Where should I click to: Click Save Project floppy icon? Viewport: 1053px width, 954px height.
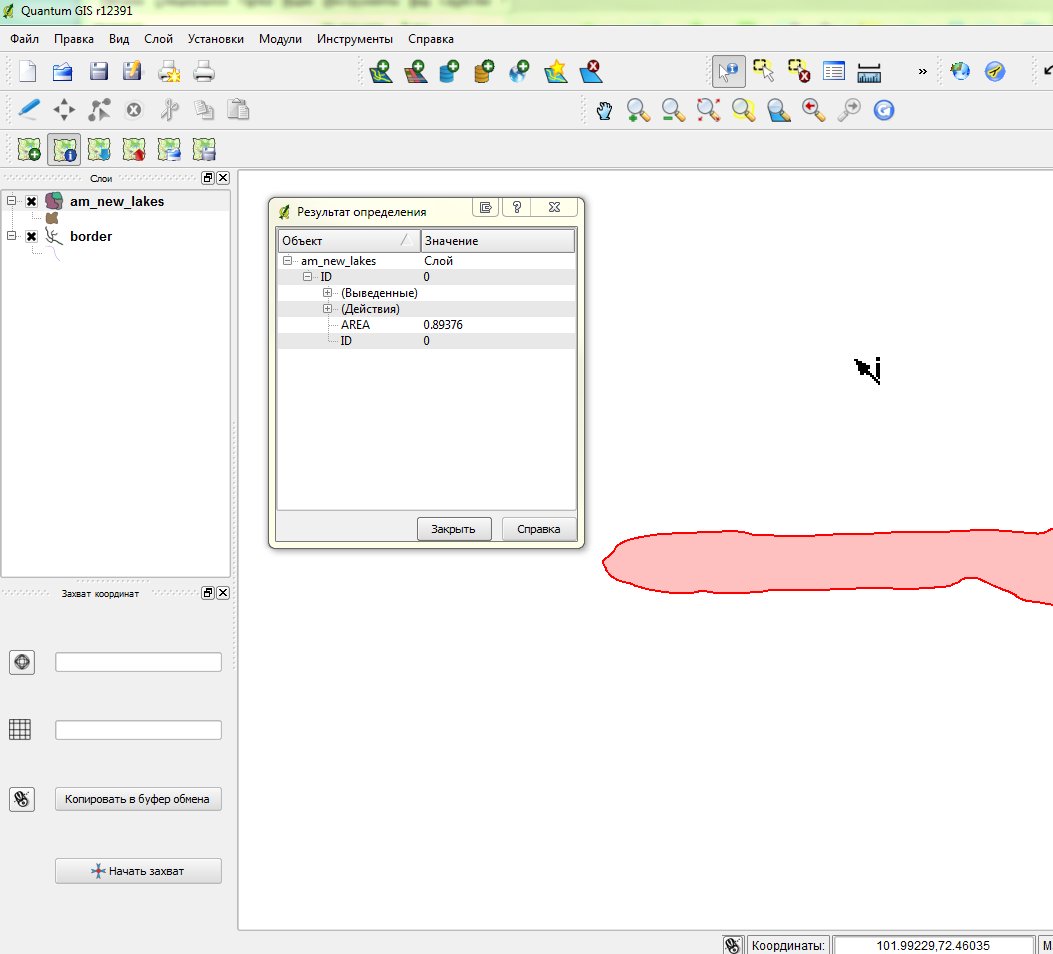(x=98, y=71)
